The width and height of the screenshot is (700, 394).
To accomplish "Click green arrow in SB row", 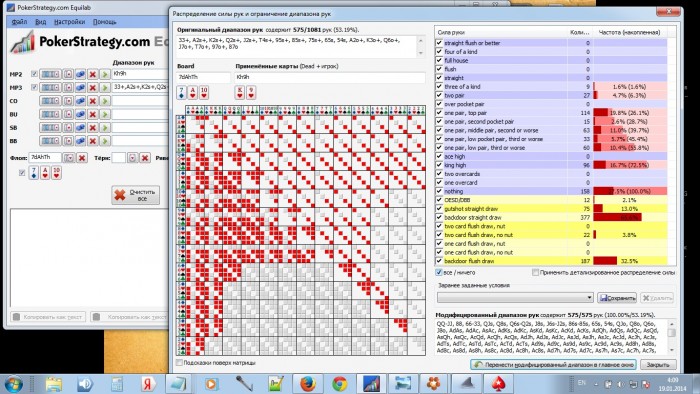I will (x=104, y=128).
